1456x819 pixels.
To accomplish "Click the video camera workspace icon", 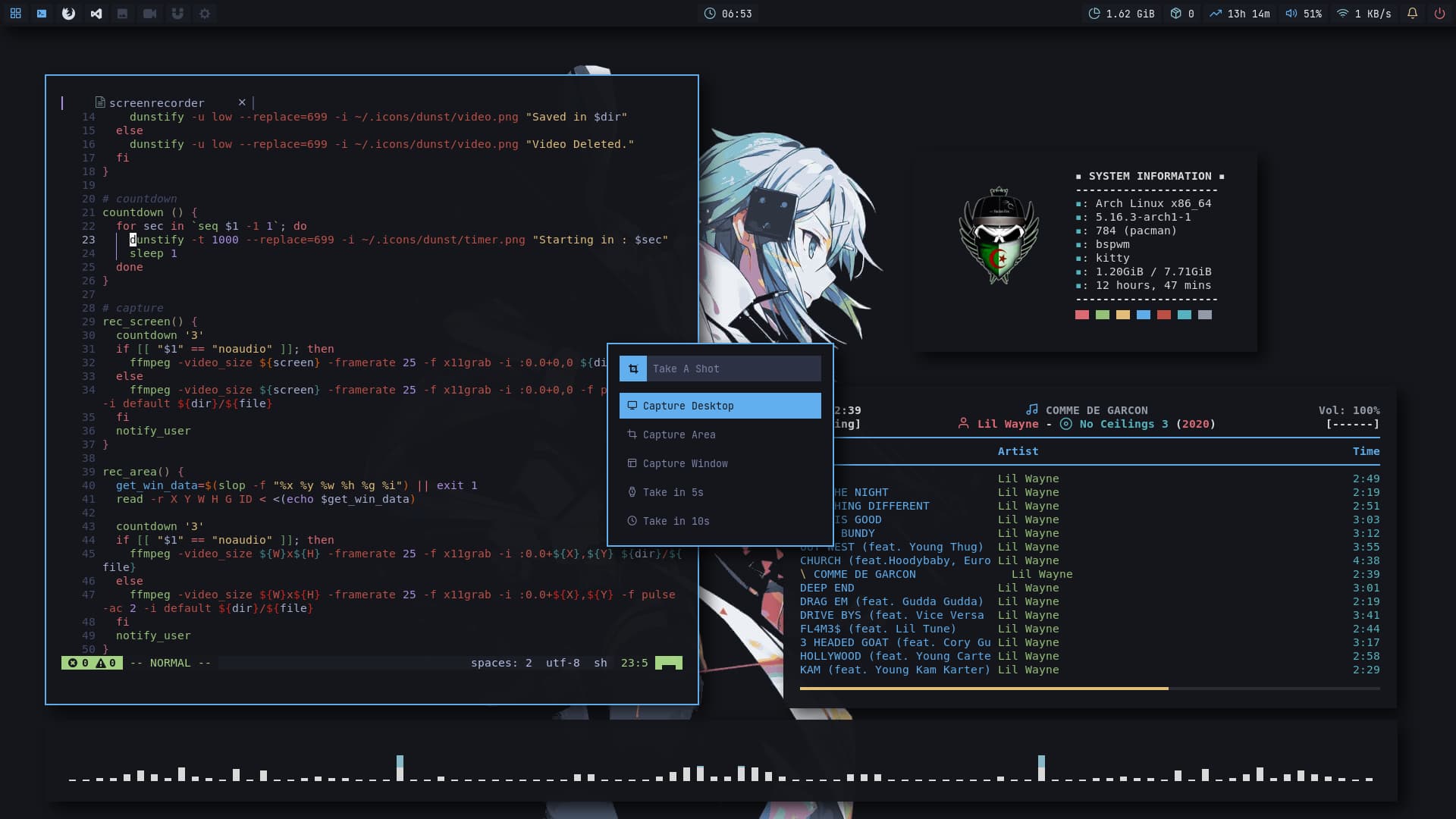I will (x=150, y=14).
